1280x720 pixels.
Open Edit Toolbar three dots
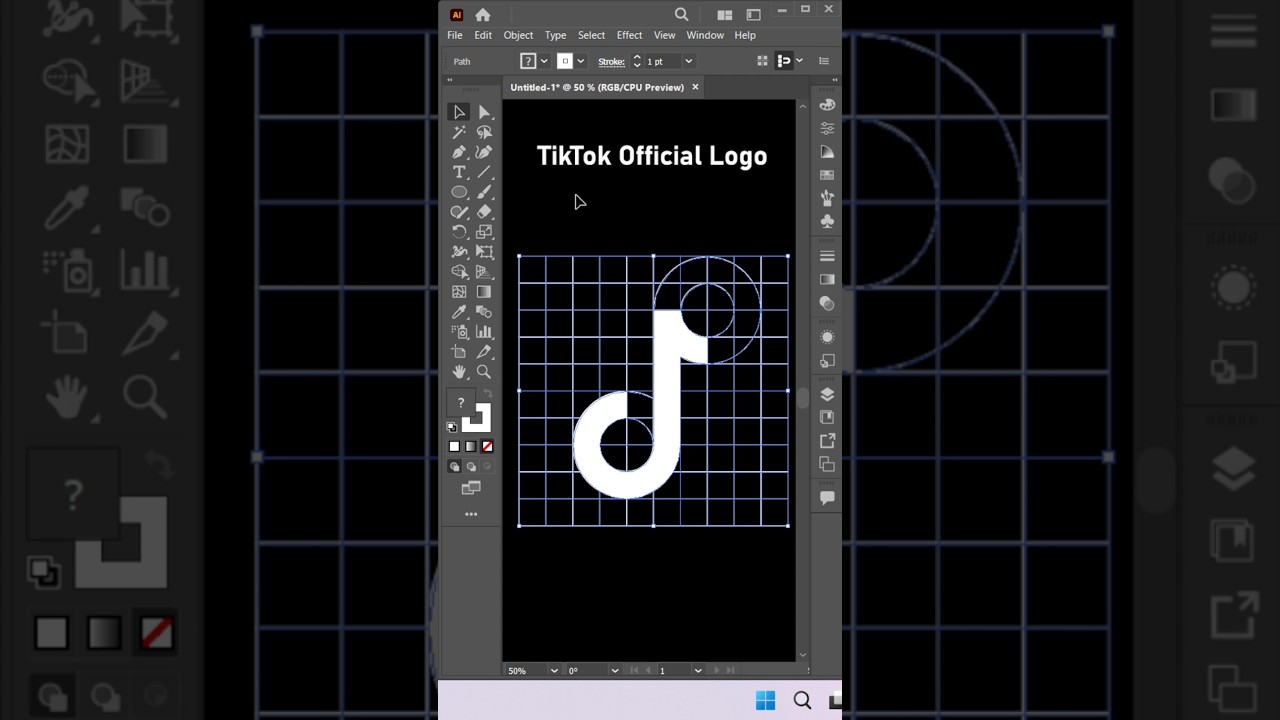coord(471,514)
